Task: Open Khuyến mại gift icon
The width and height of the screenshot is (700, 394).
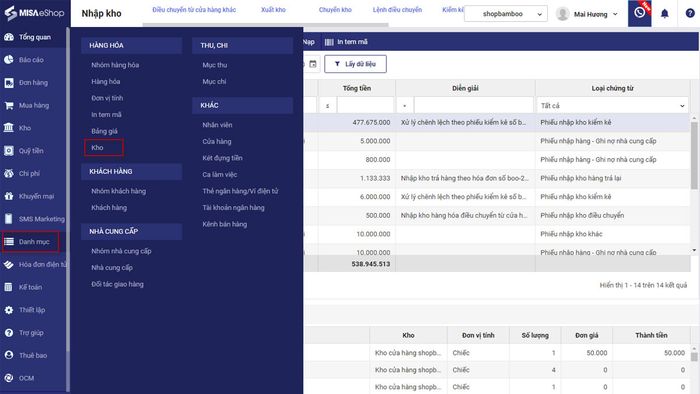Action: 8,196
